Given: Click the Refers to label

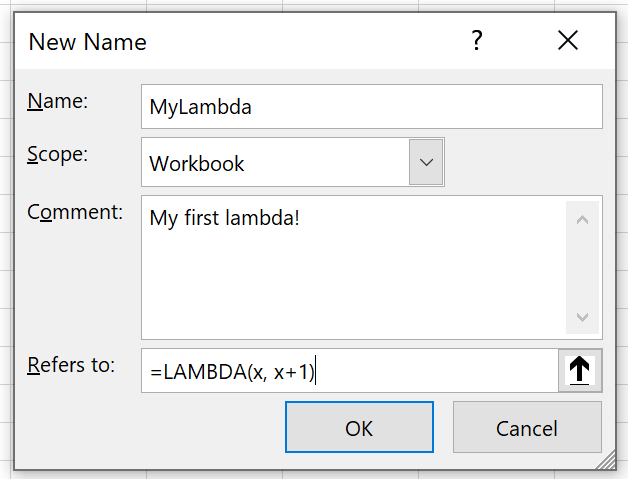Looking at the screenshot, I should pyautogui.click(x=71, y=365).
